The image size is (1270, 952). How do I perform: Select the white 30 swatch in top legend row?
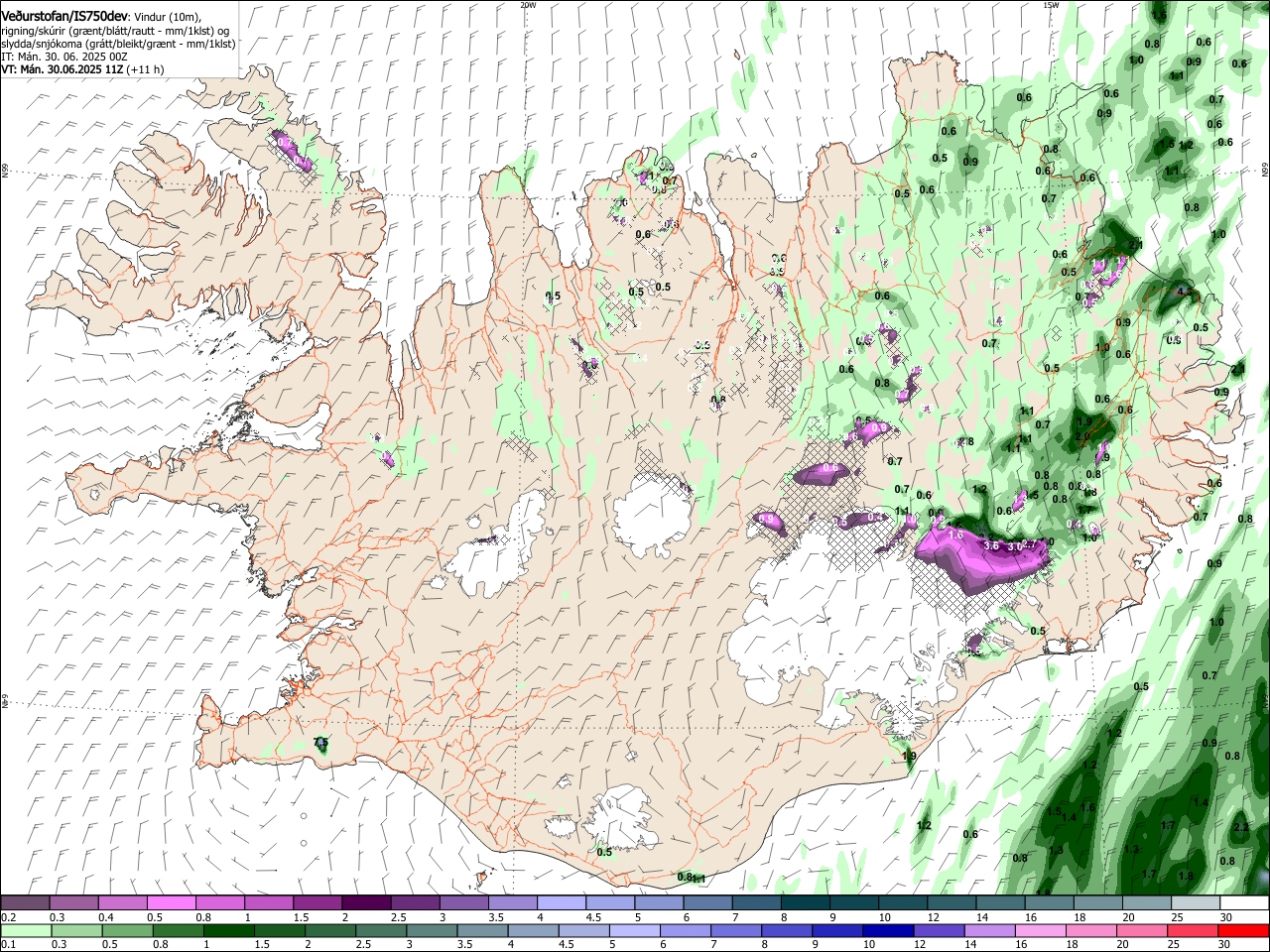pyautogui.click(x=1244, y=903)
